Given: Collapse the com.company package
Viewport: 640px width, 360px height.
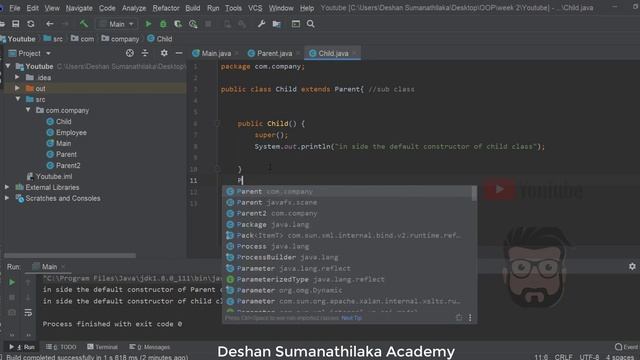Looking at the screenshot, I should (28, 110).
